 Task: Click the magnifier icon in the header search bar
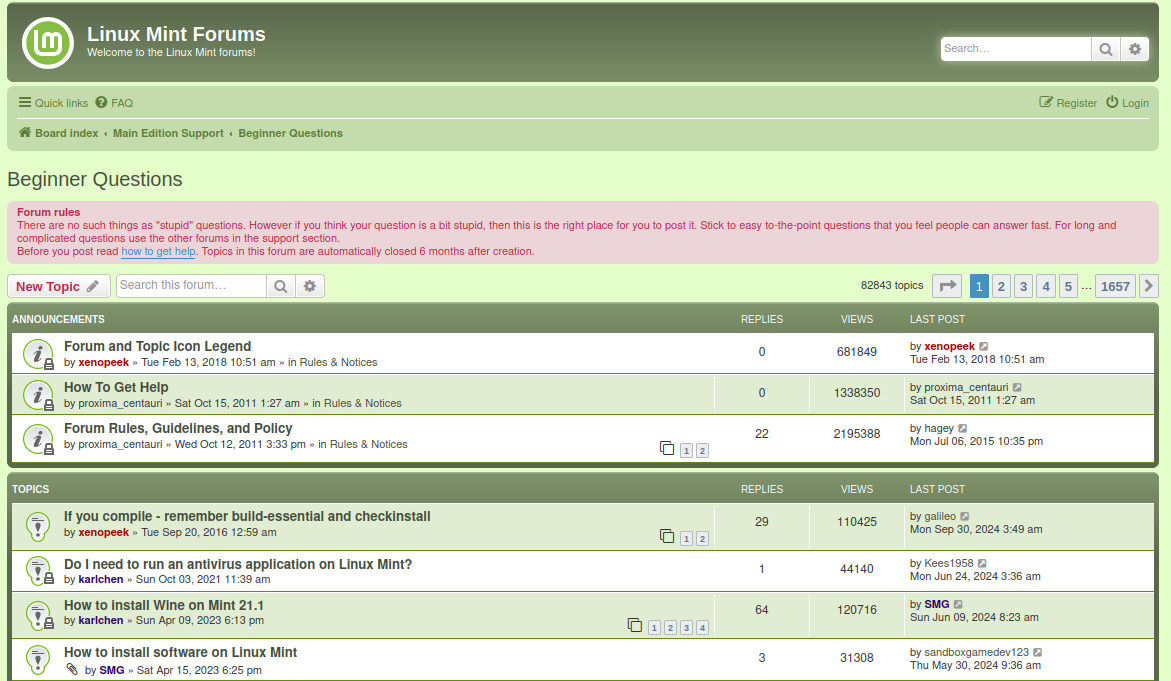(1105, 48)
